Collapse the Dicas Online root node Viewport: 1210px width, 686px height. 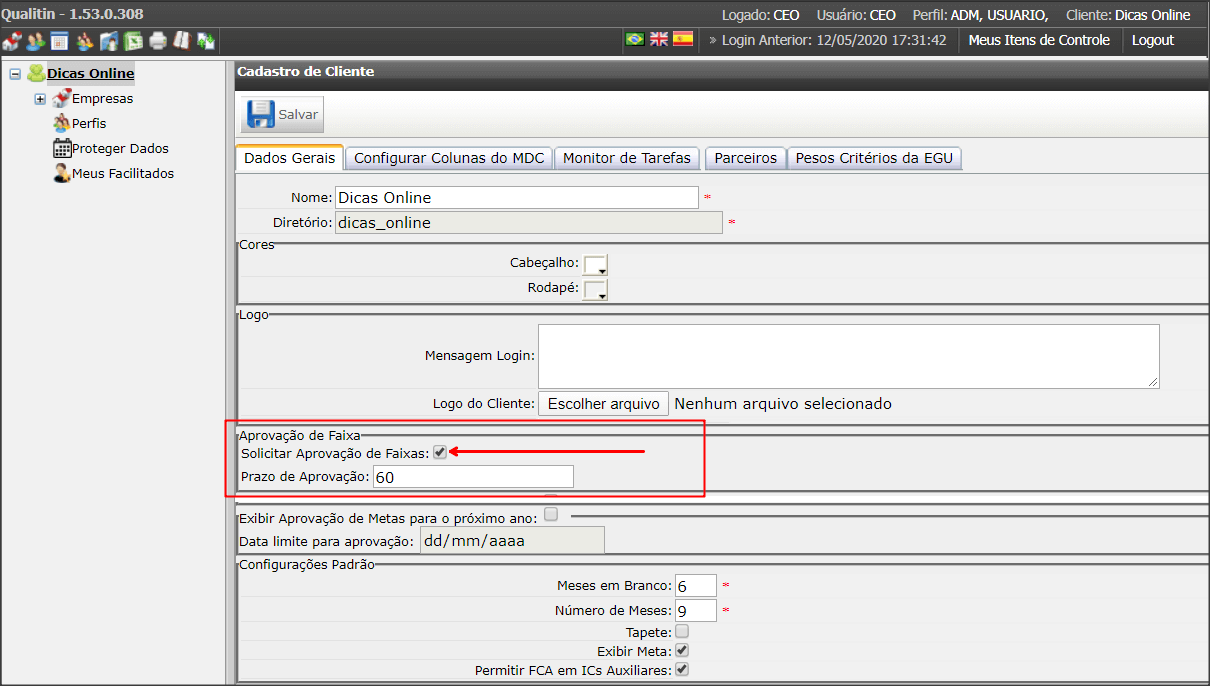point(15,74)
